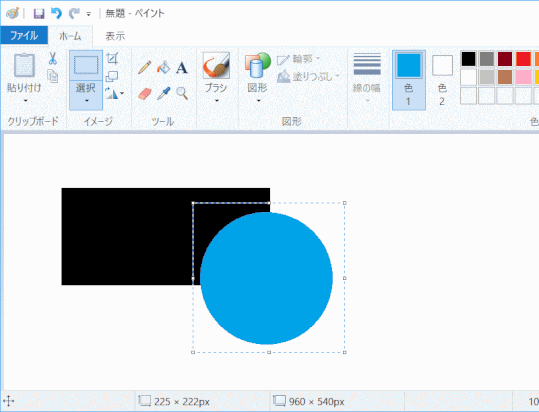Pick the bright red color swatch
This screenshot has width=539, height=412.
pyautogui.click(x=523, y=59)
